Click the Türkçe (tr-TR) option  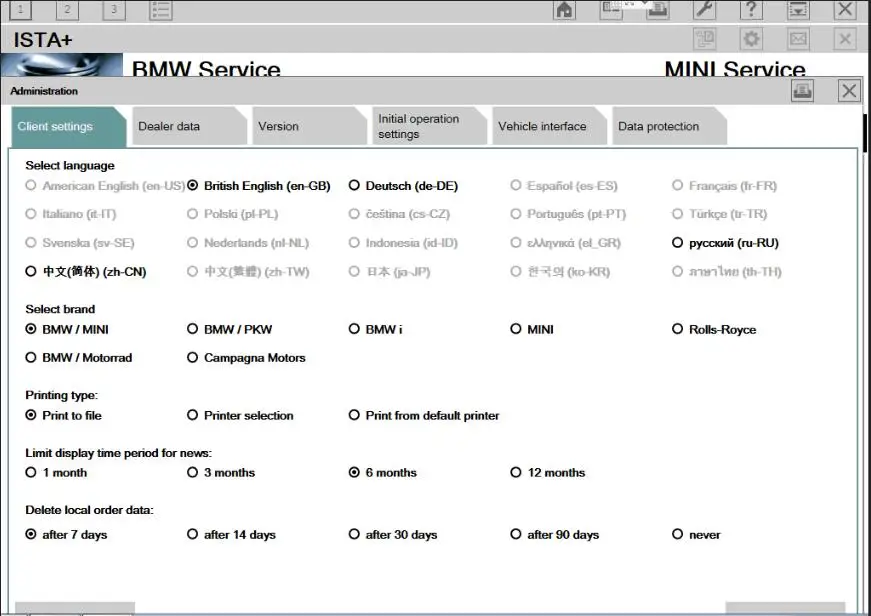click(719, 214)
